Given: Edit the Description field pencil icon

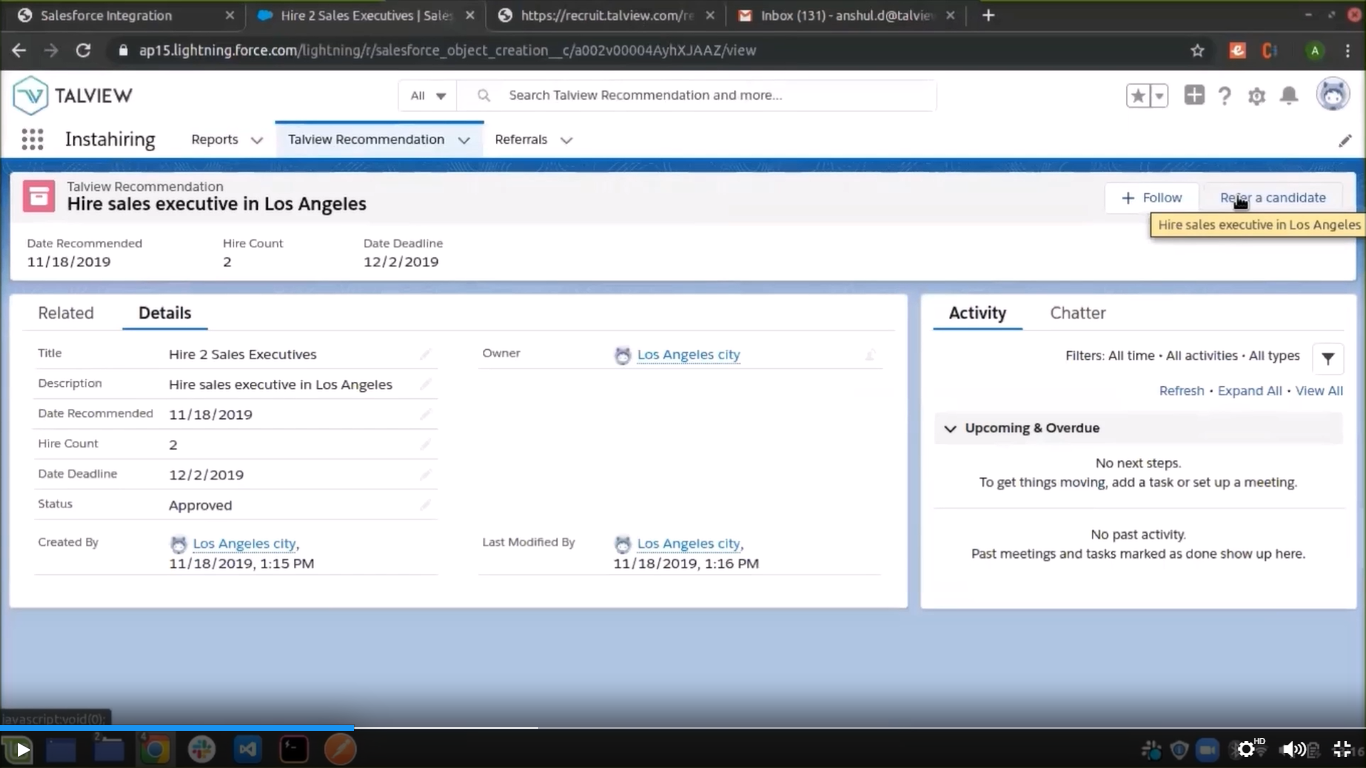Looking at the screenshot, I should pyautogui.click(x=425, y=384).
